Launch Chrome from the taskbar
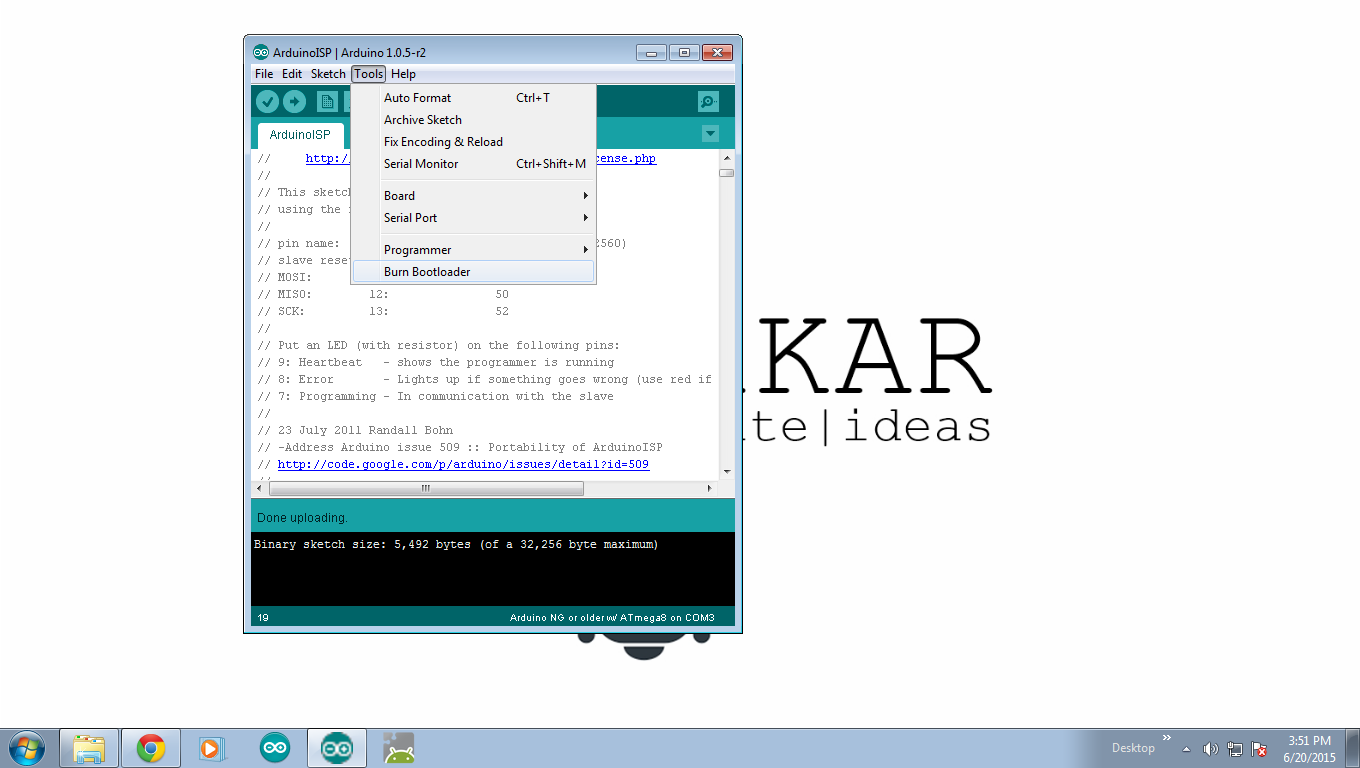The image size is (1360, 768). [x=150, y=747]
